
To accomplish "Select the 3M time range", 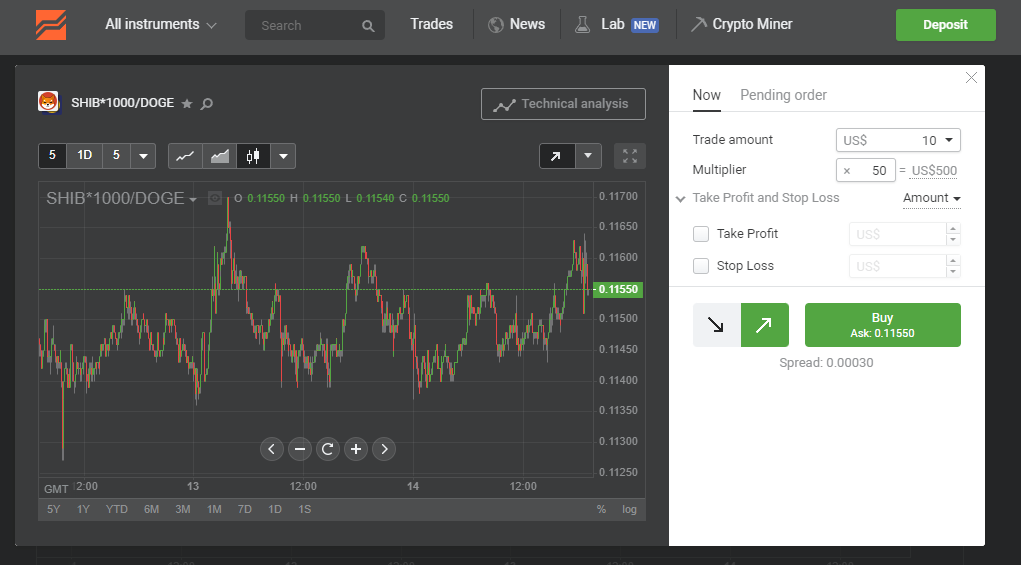I will click(x=183, y=509).
